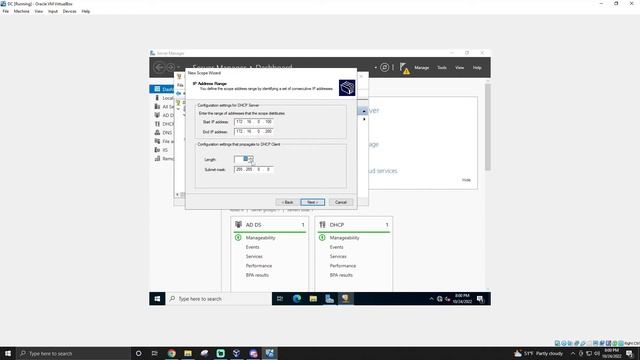
Task: Open the VM Action Center notifications
Action: coord(480,299)
